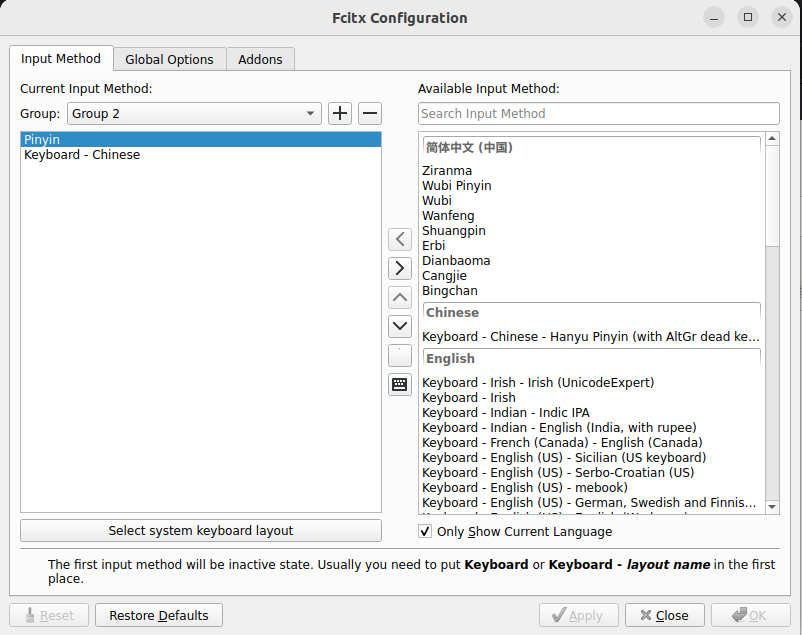Click the right arrow to remove input method
The height and width of the screenshot is (635, 802).
pos(400,268)
